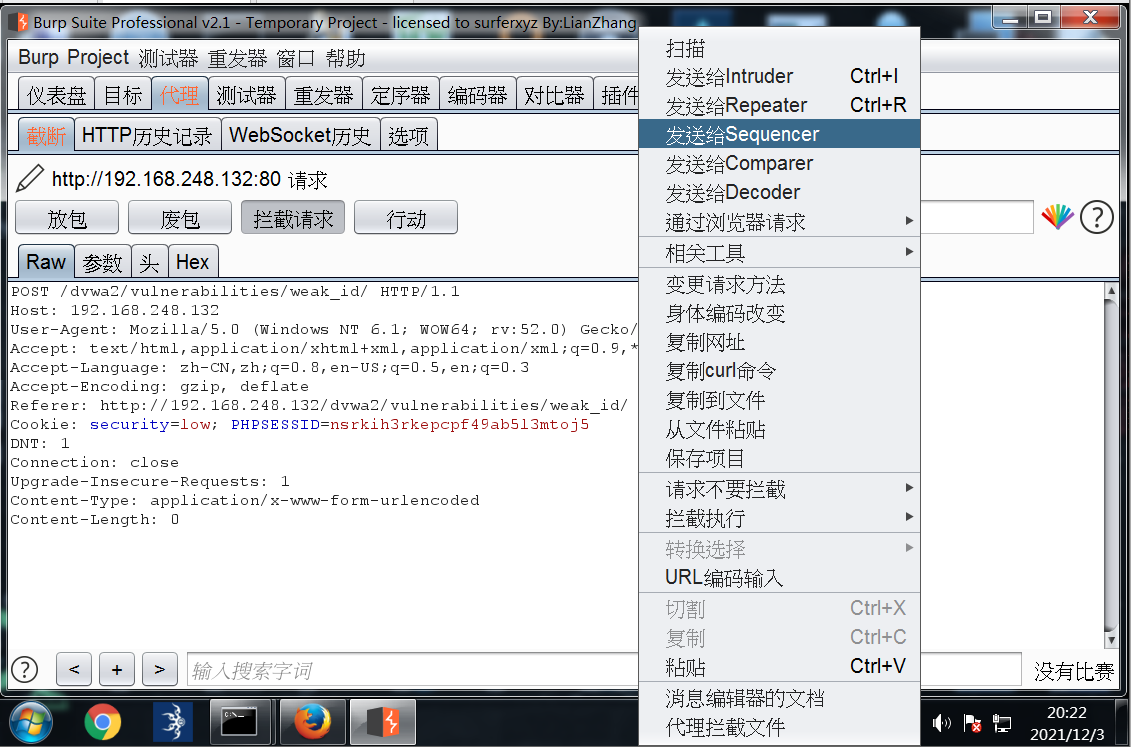Select 从文件粘贴 menu entry

tap(779, 429)
